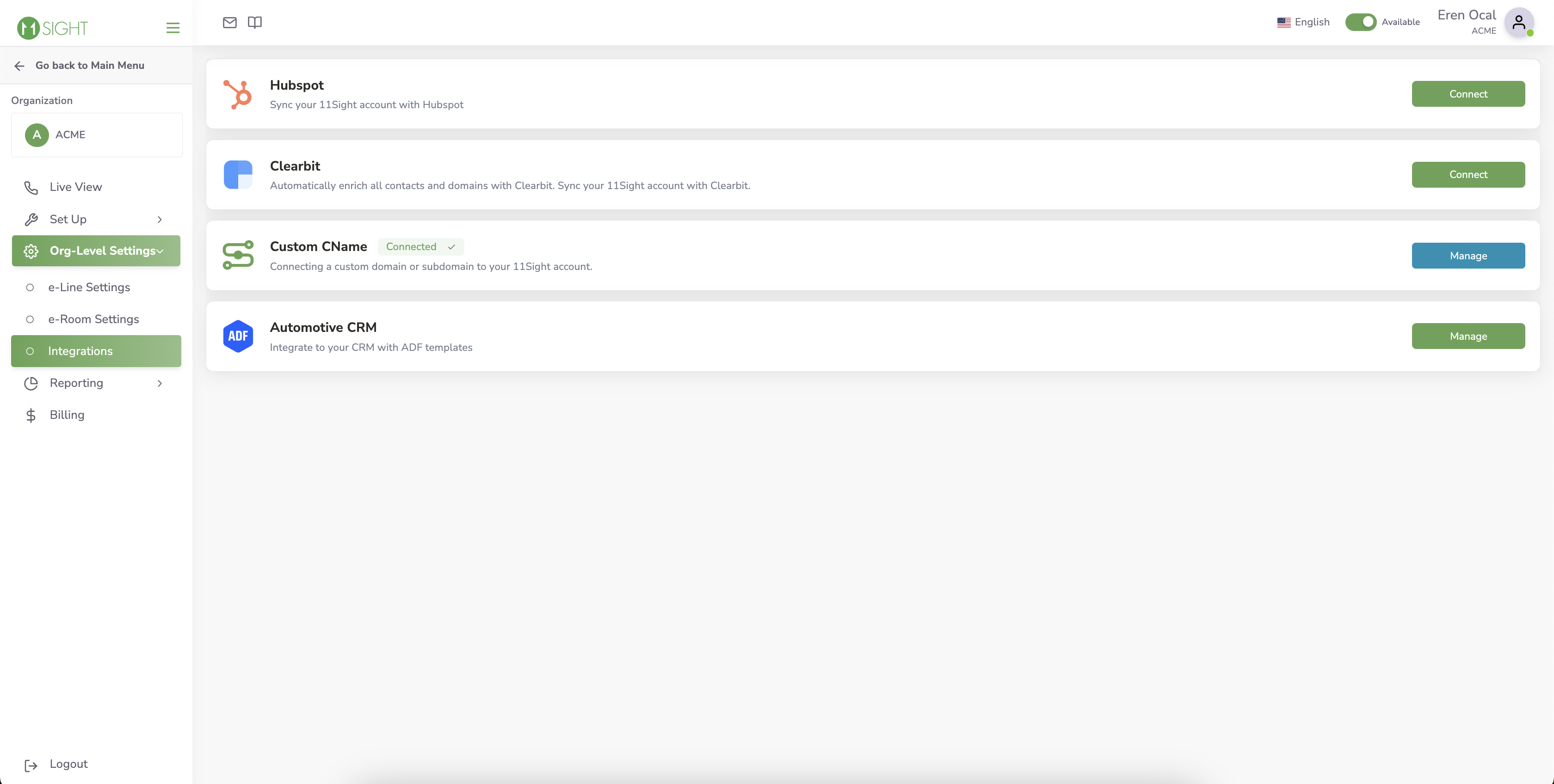This screenshot has width=1554, height=784.
Task: Click the Live View sidebar icon
Action: (x=31, y=187)
